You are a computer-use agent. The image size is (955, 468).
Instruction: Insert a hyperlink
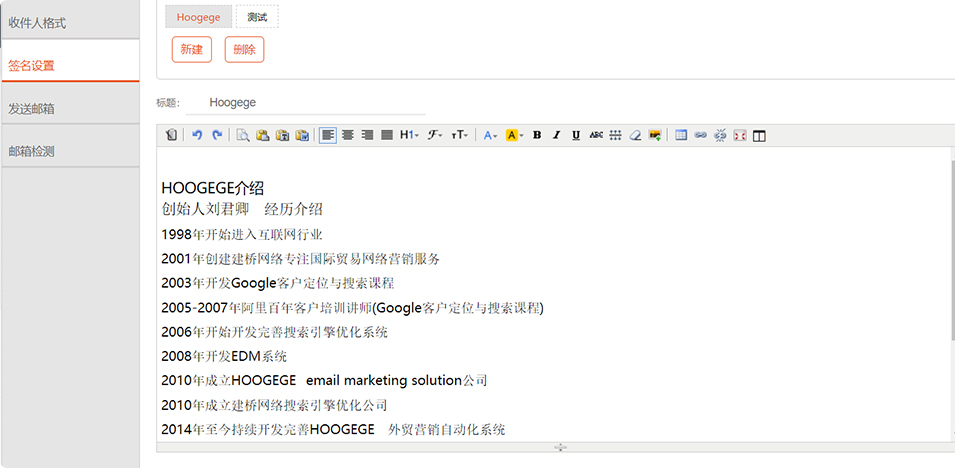(700, 135)
